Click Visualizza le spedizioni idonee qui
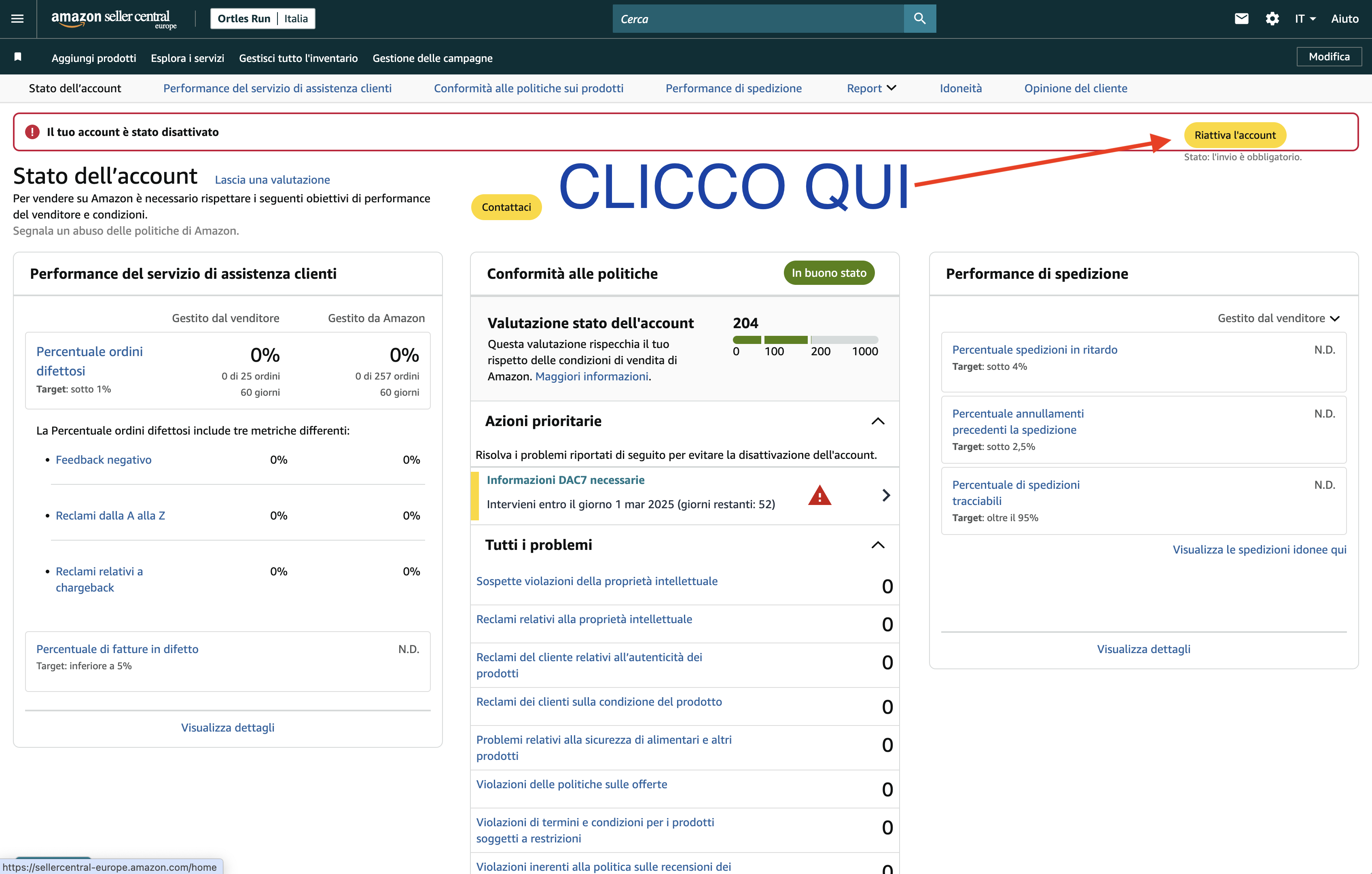 1259,549
